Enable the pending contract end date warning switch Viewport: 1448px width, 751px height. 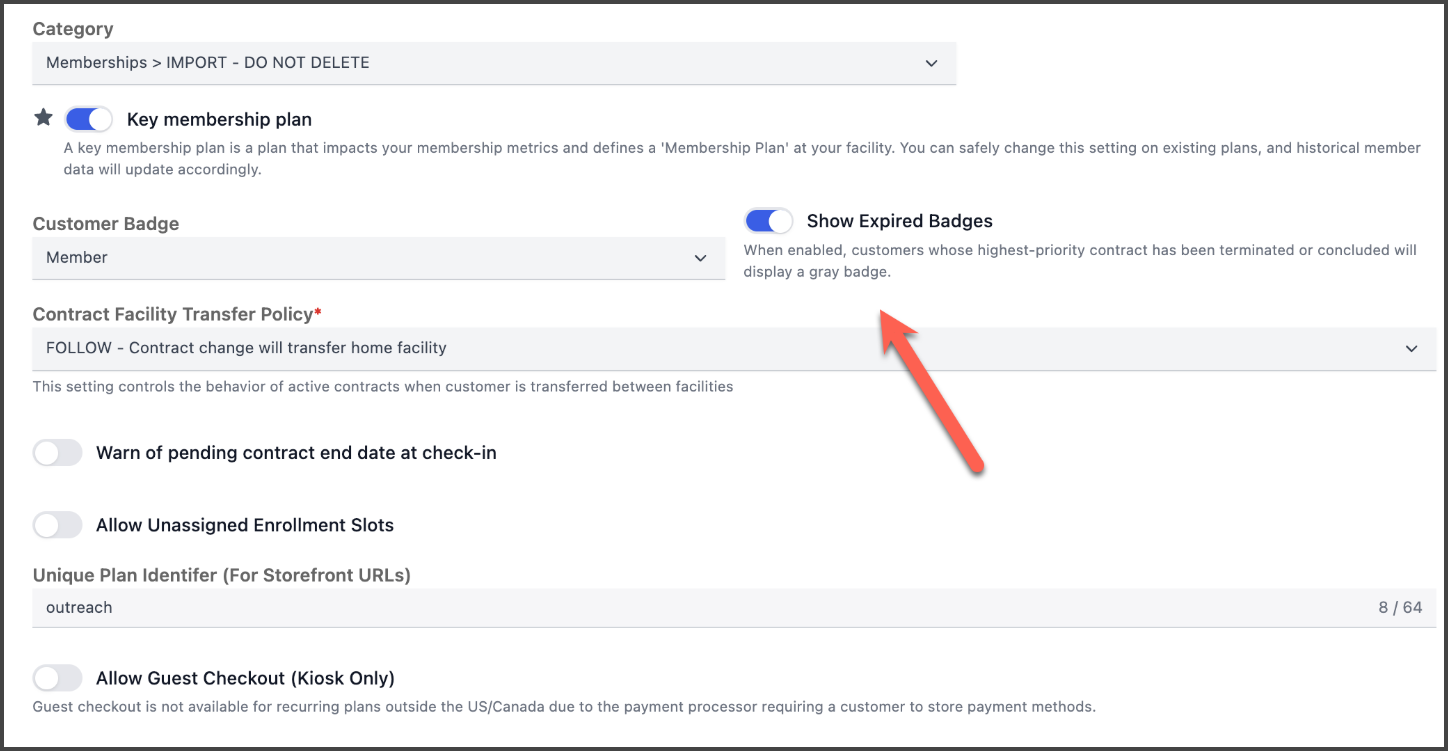click(58, 453)
